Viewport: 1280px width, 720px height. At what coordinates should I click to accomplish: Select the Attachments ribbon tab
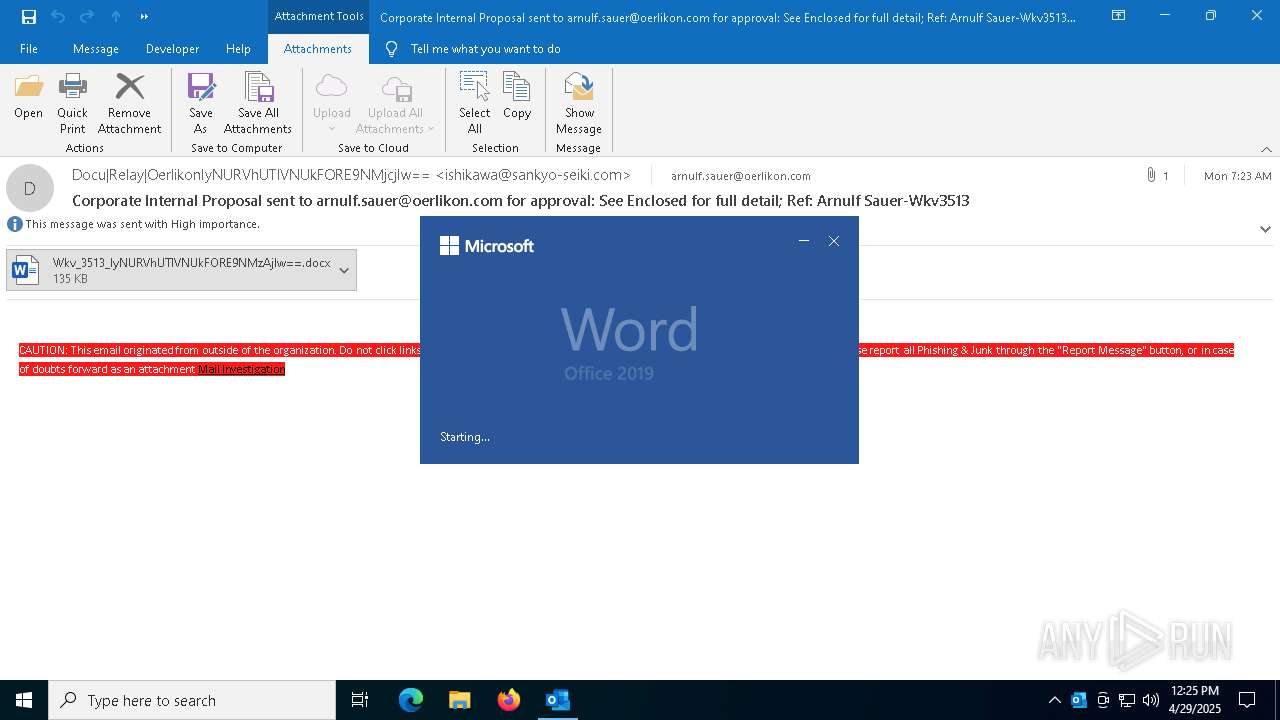tap(318, 48)
